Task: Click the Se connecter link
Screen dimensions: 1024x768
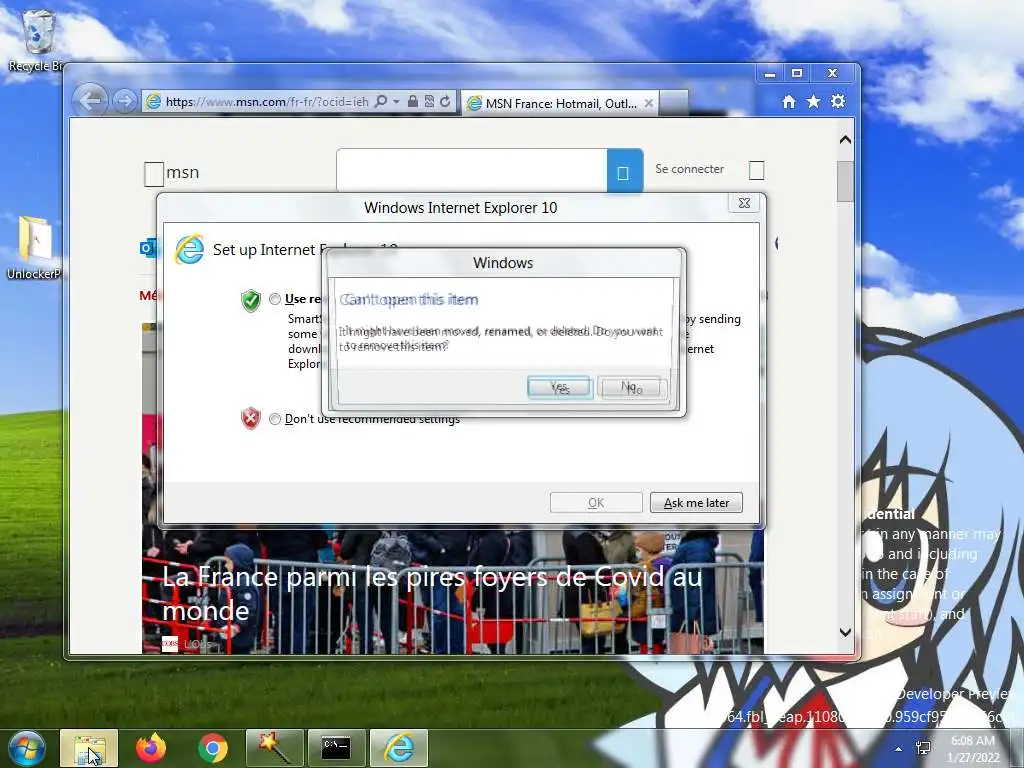Action: (689, 169)
